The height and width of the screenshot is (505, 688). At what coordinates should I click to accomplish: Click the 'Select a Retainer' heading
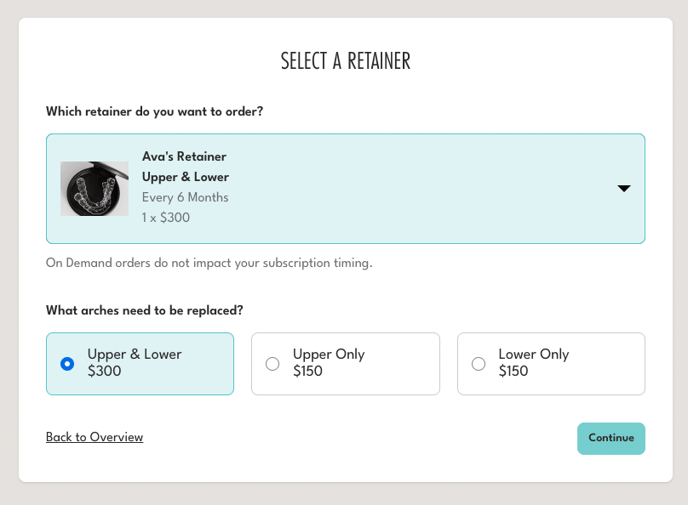(x=345, y=61)
